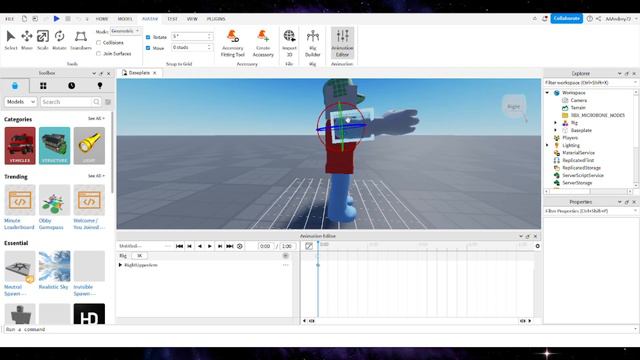Jump to the last animation frame
This screenshot has width=640, height=360.
(x=230, y=246)
